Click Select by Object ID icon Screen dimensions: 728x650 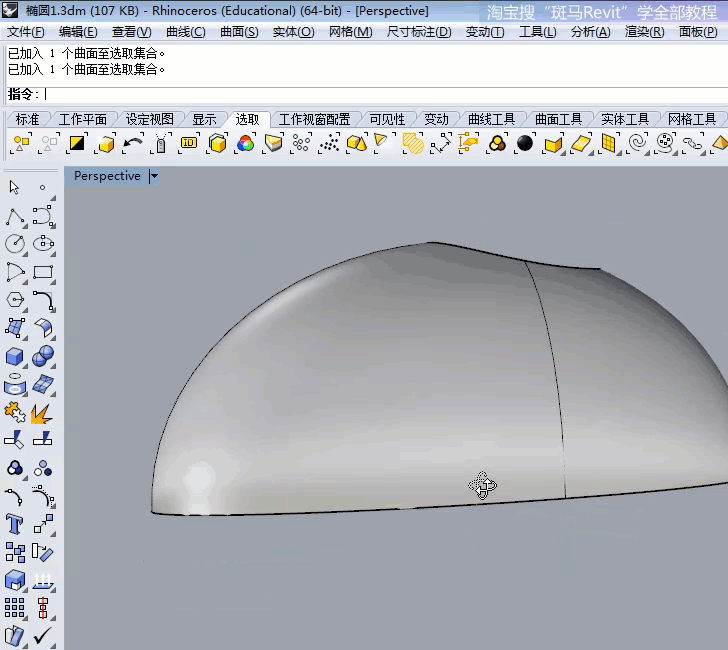(188, 143)
